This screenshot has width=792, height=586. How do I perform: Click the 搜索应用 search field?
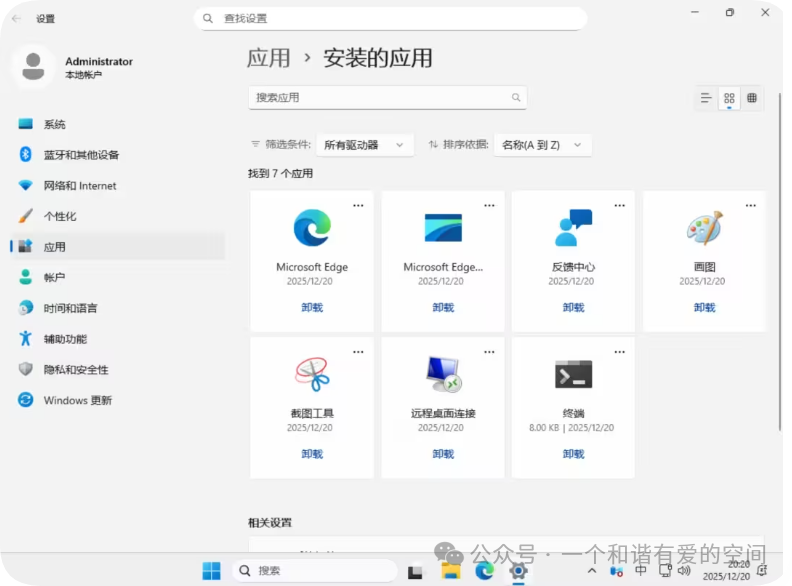(x=380, y=98)
